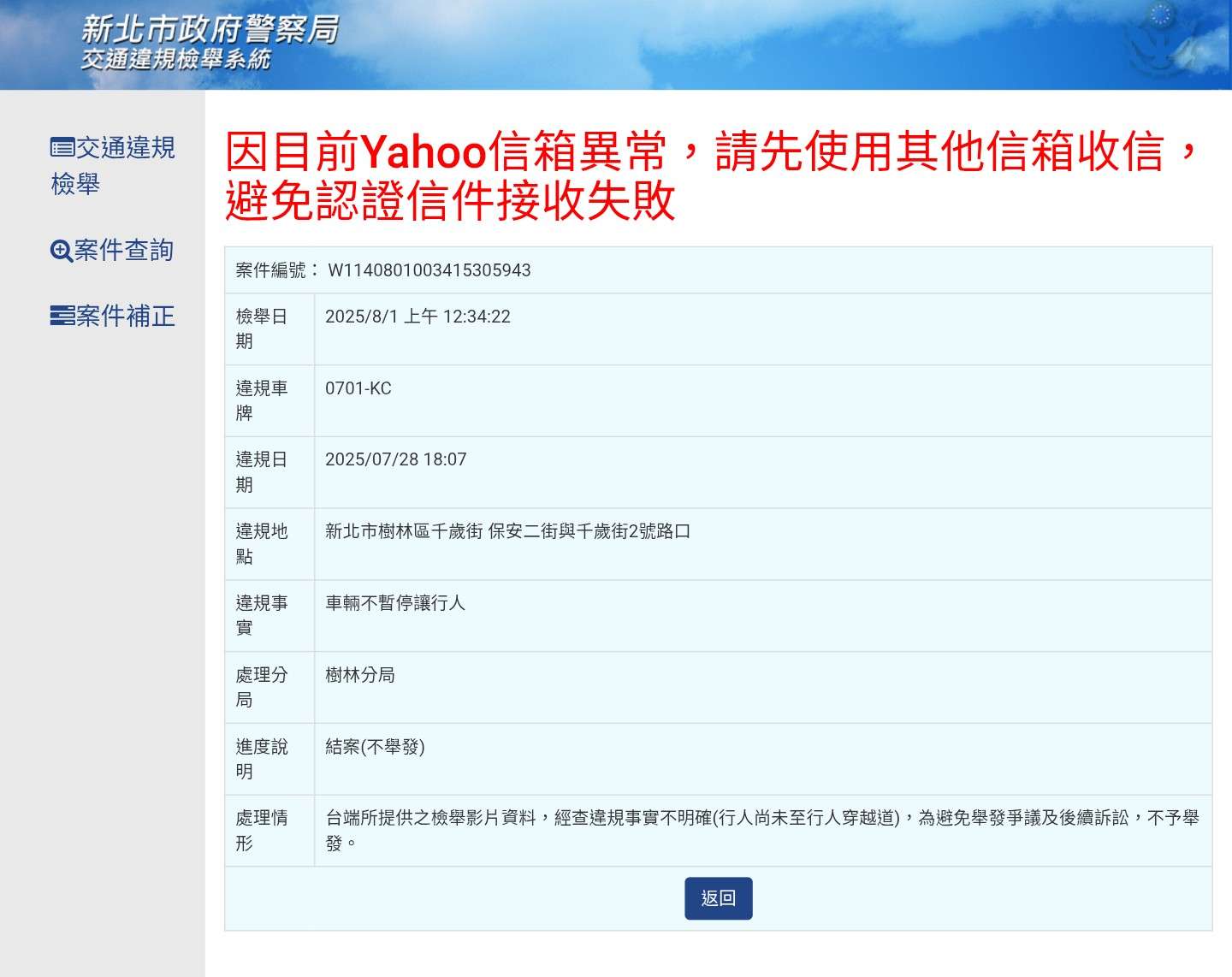Click the red Yahoo信箱異常 notice
1232x977 pixels.
tap(712, 175)
